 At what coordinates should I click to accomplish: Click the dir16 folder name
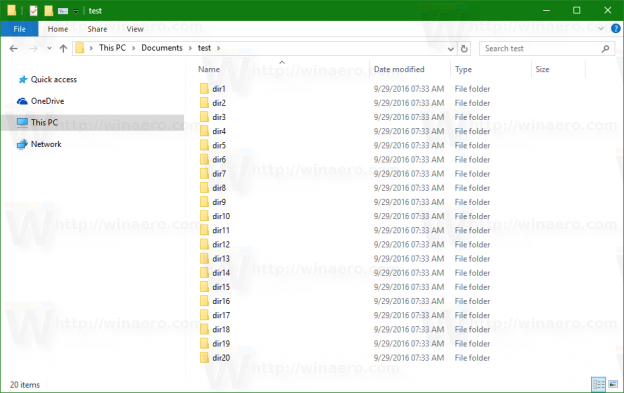point(221,301)
